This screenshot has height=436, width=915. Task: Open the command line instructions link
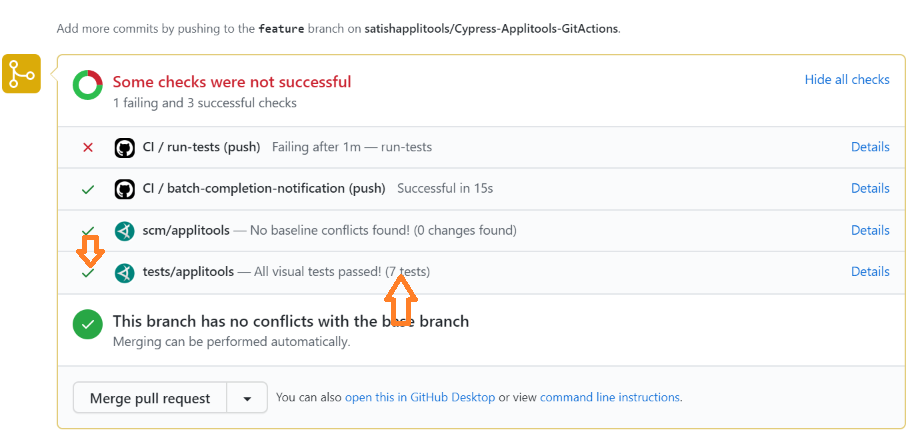click(x=610, y=397)
